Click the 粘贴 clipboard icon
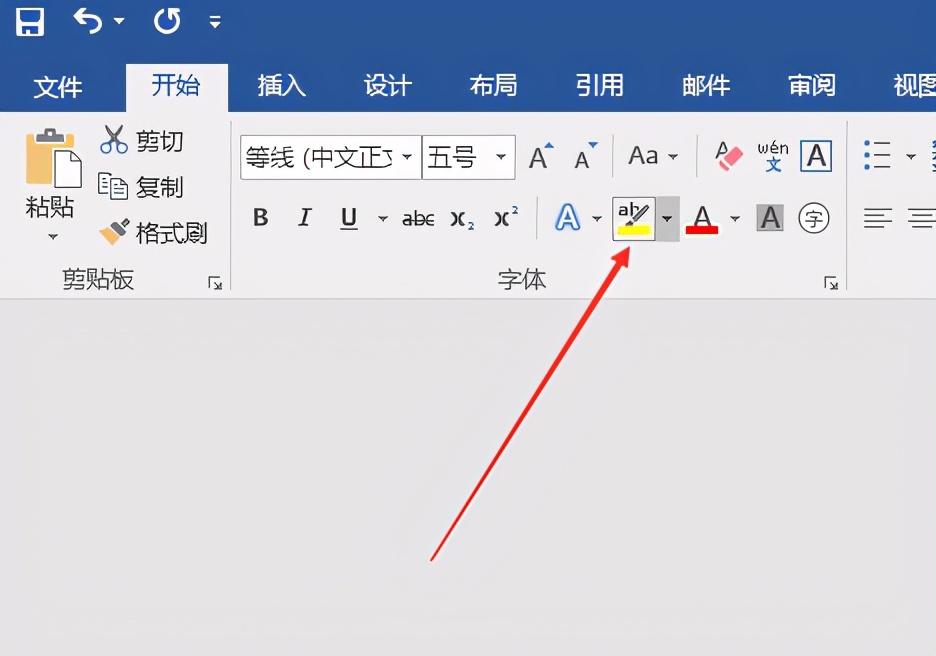The image size is (936, 656). [53, 158]
